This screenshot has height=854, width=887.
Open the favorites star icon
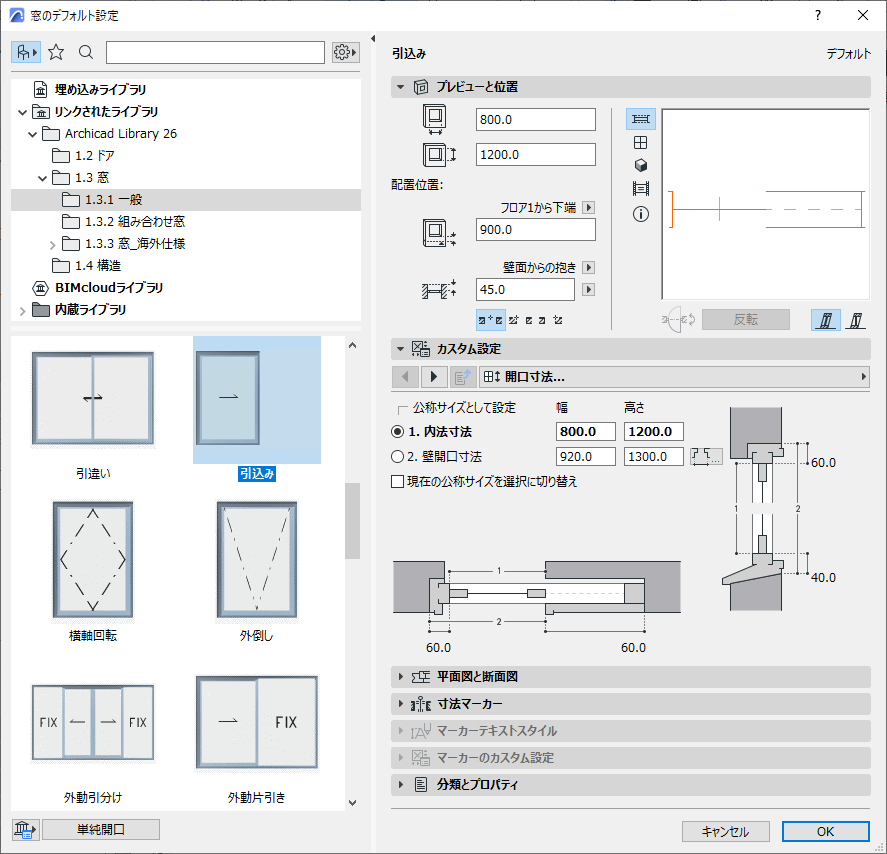56,52
